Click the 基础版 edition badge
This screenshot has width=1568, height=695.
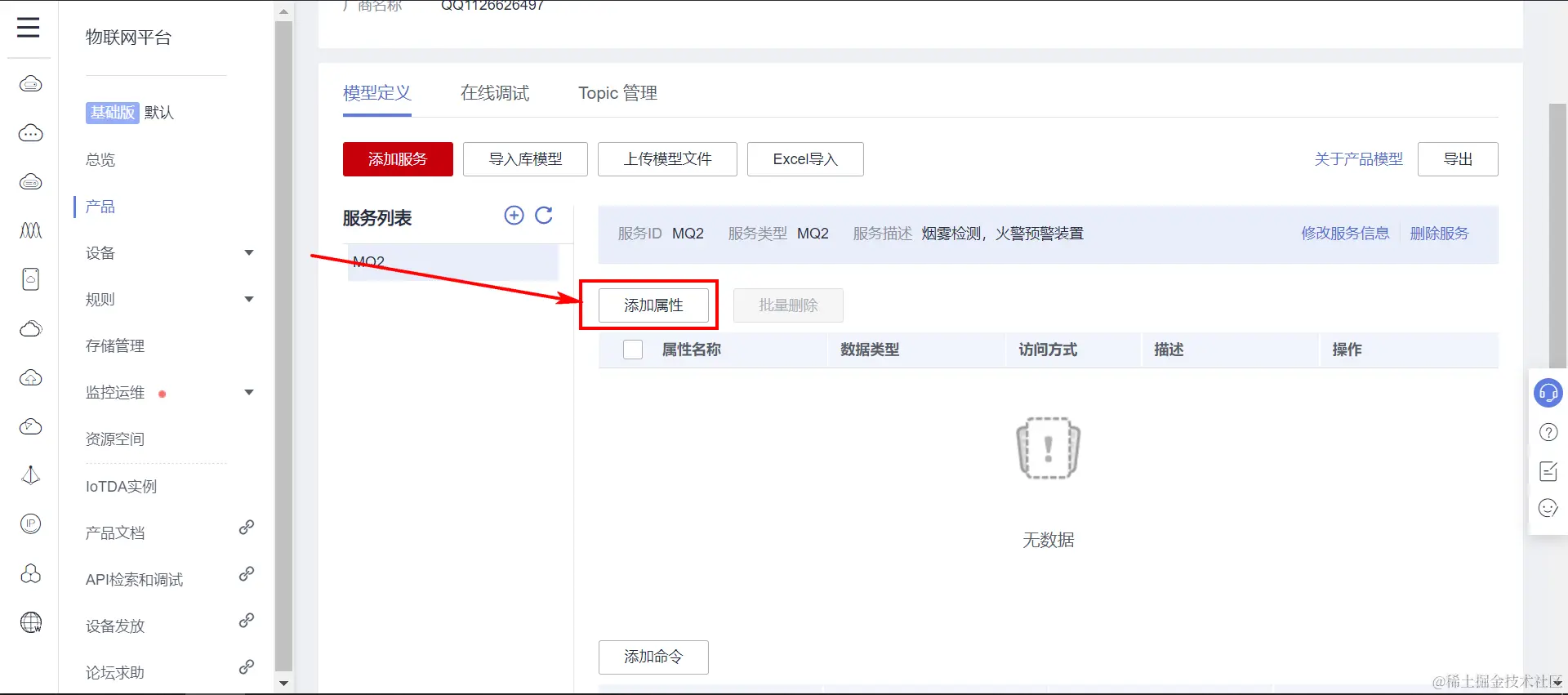click(113, 113)
